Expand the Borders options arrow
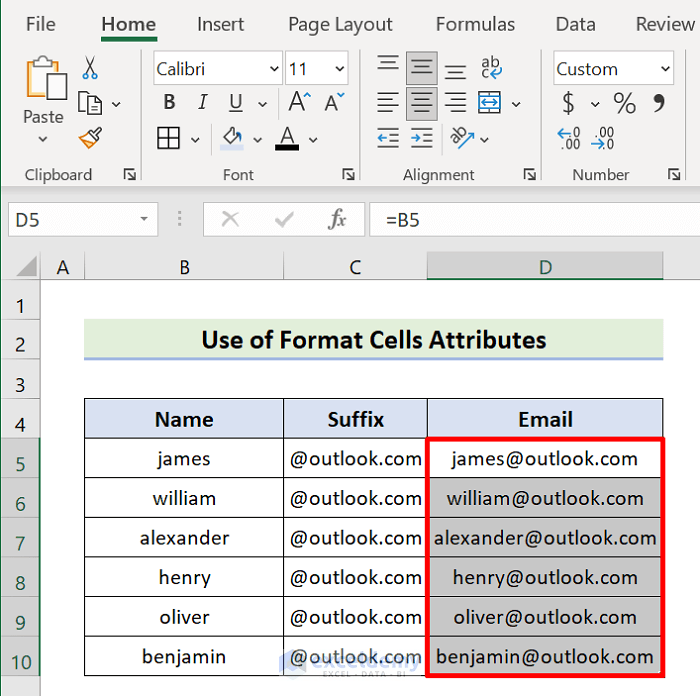Screen dimensions: 700x696 (x=195, y=140)
